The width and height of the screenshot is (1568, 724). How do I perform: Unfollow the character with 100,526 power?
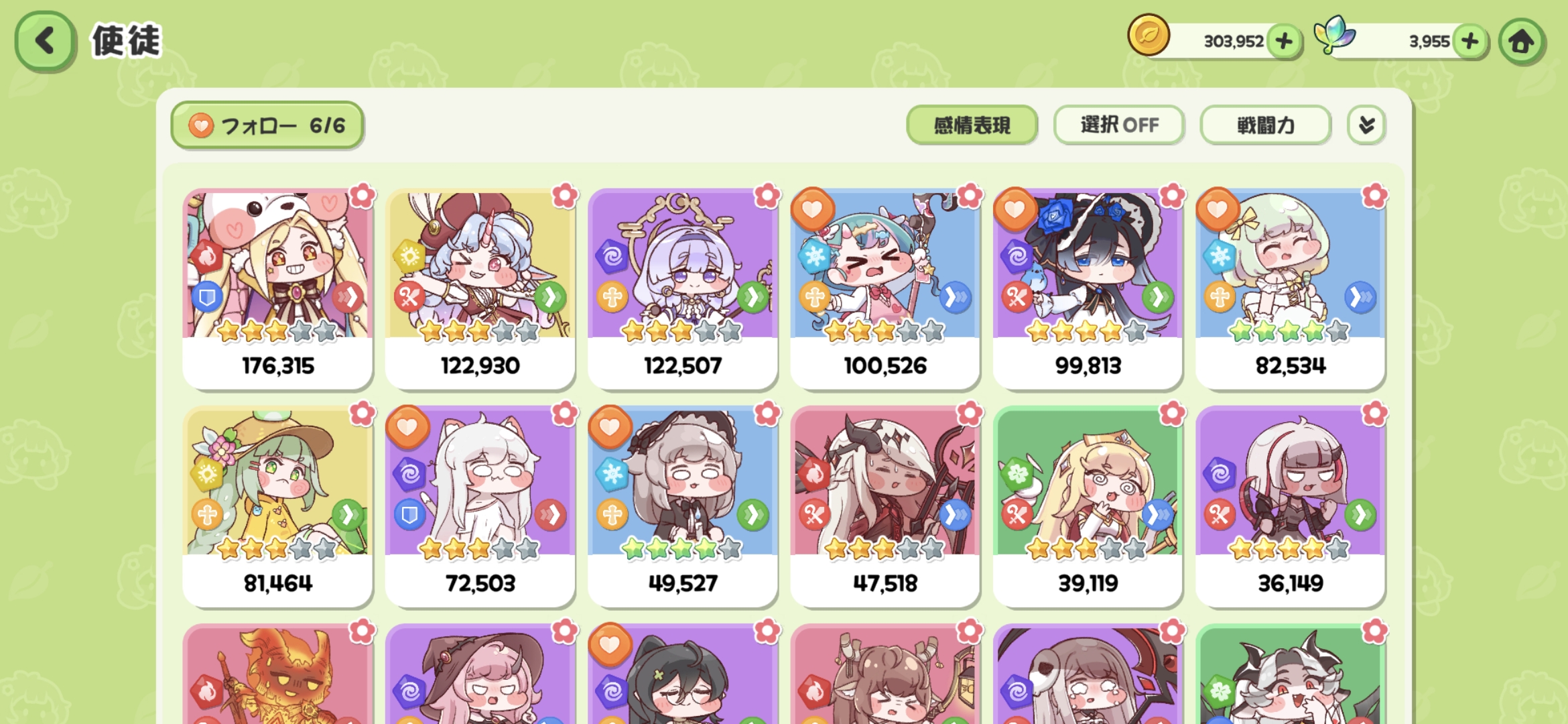pyautogui.click(x=812, y=208)
